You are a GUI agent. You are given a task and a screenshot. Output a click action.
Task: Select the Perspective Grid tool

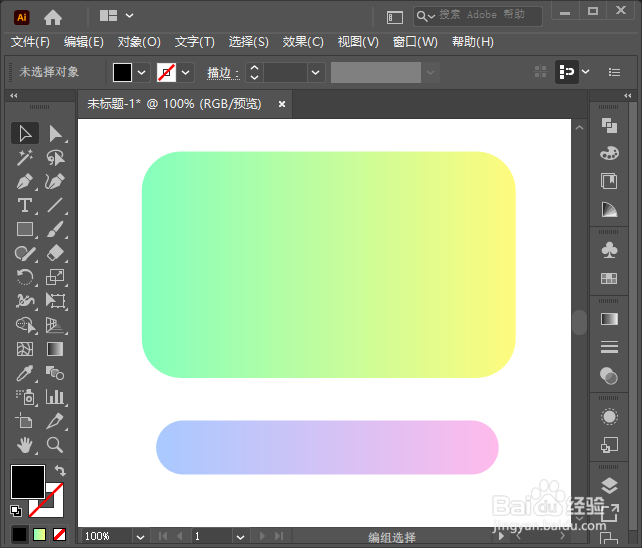click(55, 325)
